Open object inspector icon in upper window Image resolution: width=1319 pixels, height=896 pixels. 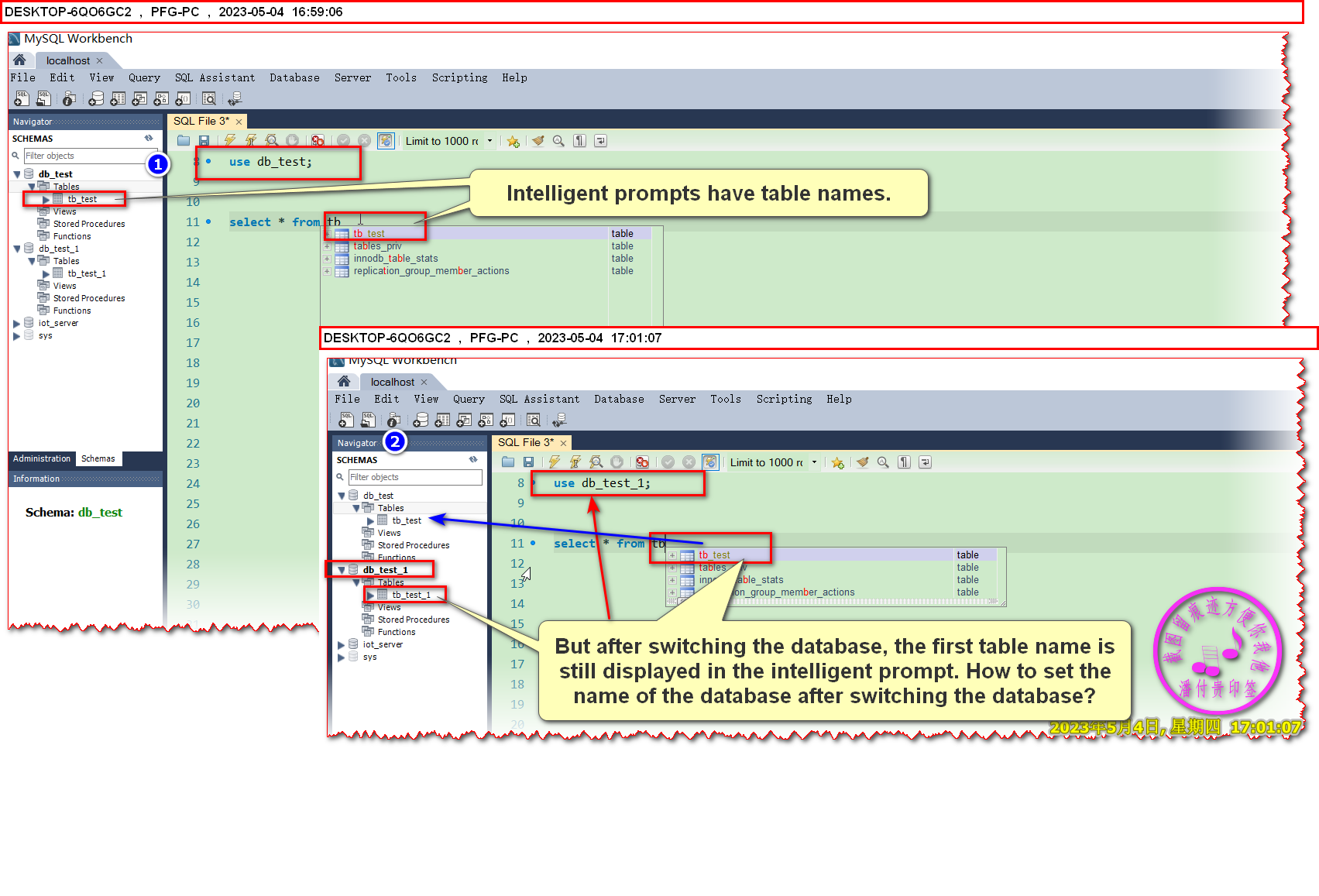[69, 98]
